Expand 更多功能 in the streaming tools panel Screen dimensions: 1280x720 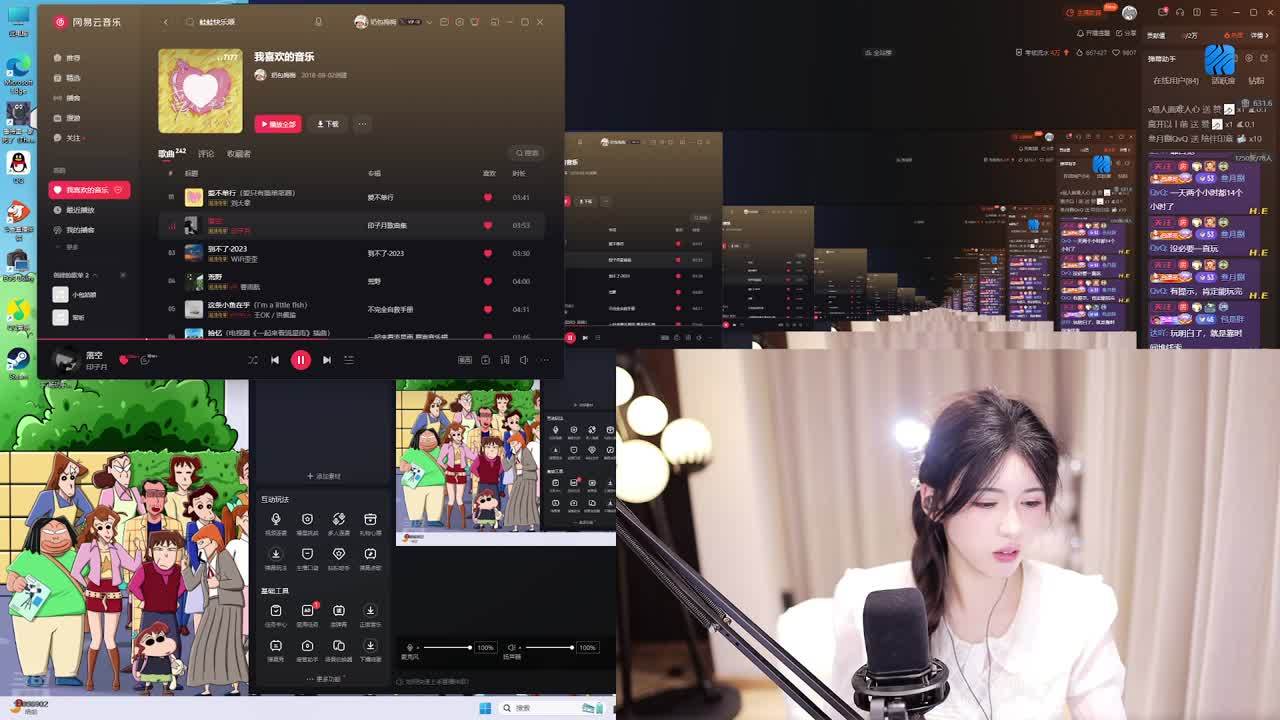(325, 679)
